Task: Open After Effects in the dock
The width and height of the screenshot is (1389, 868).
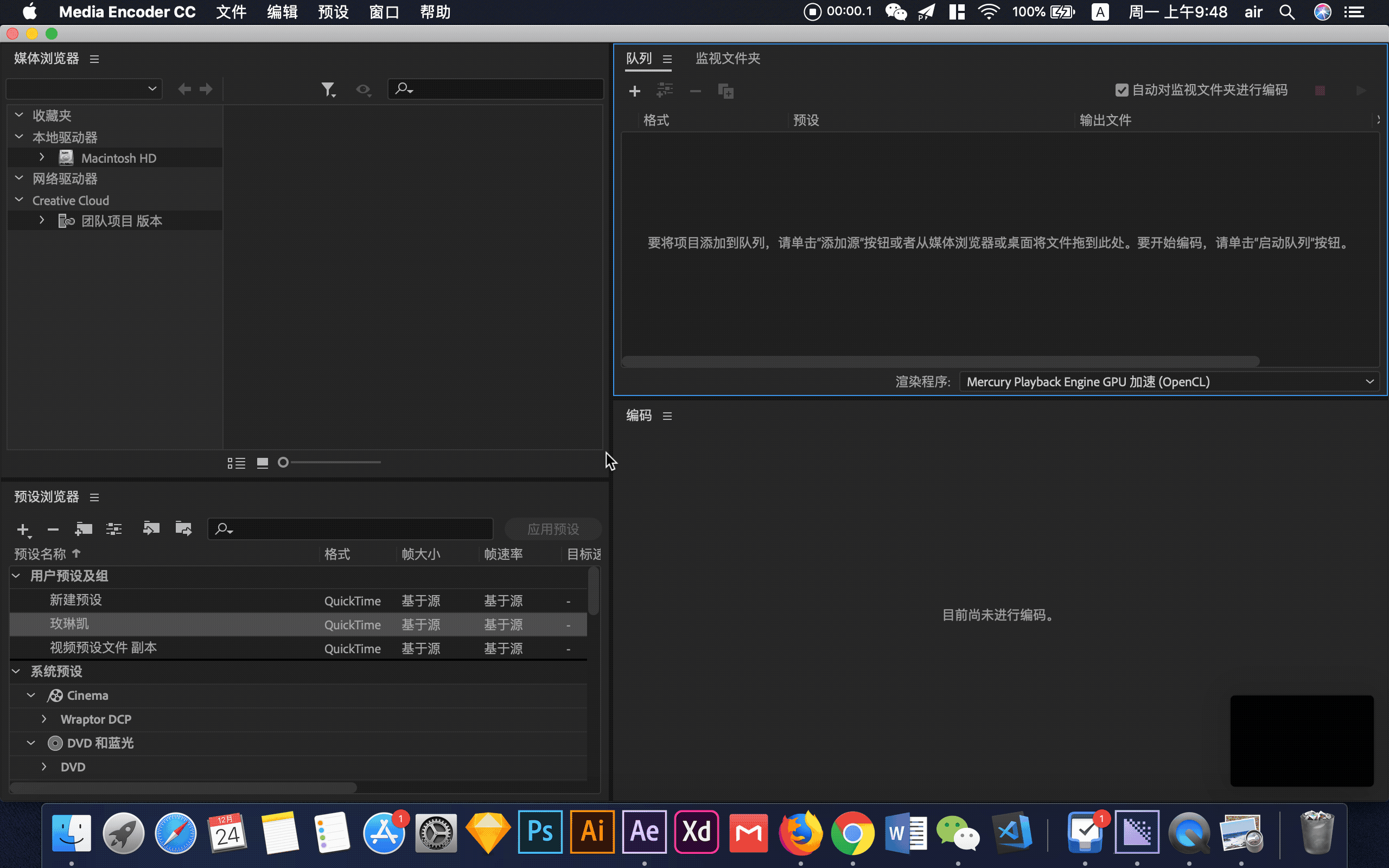Action: pyautogui.click(x=644, y=832)
